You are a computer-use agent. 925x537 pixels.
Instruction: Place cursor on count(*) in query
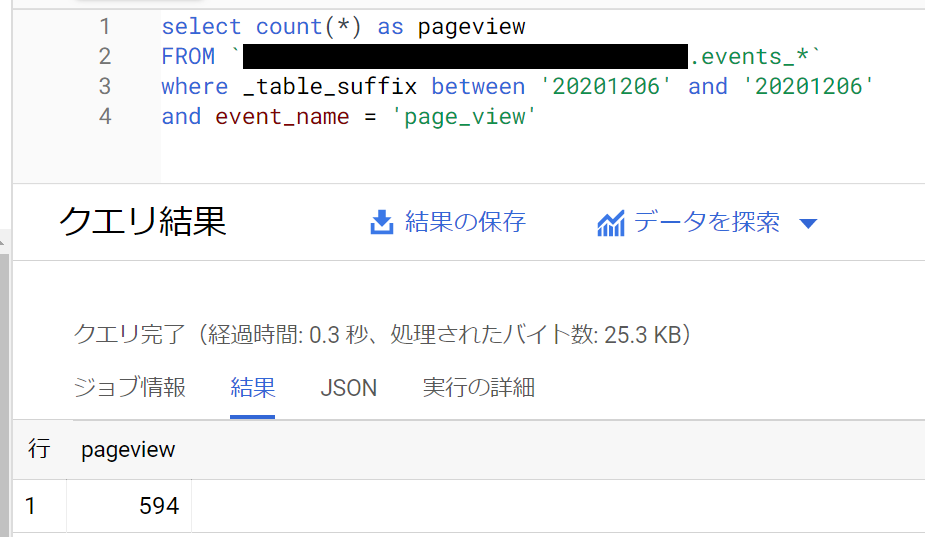[309, 26]
